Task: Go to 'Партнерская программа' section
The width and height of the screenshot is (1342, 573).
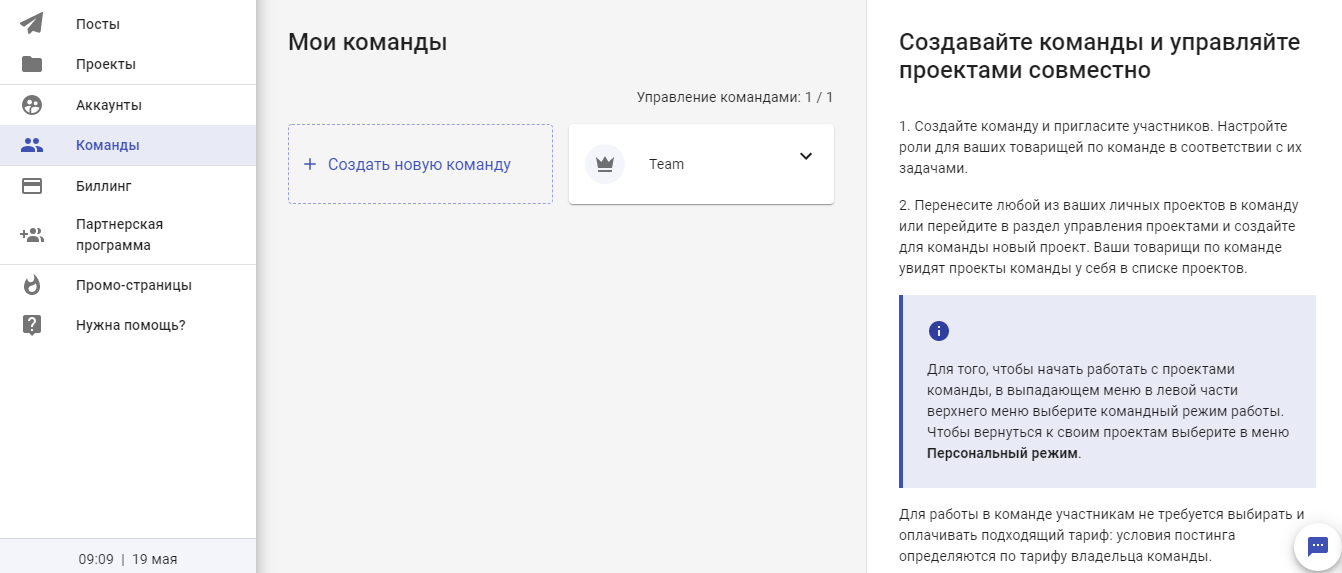Action: click(119, 235)
